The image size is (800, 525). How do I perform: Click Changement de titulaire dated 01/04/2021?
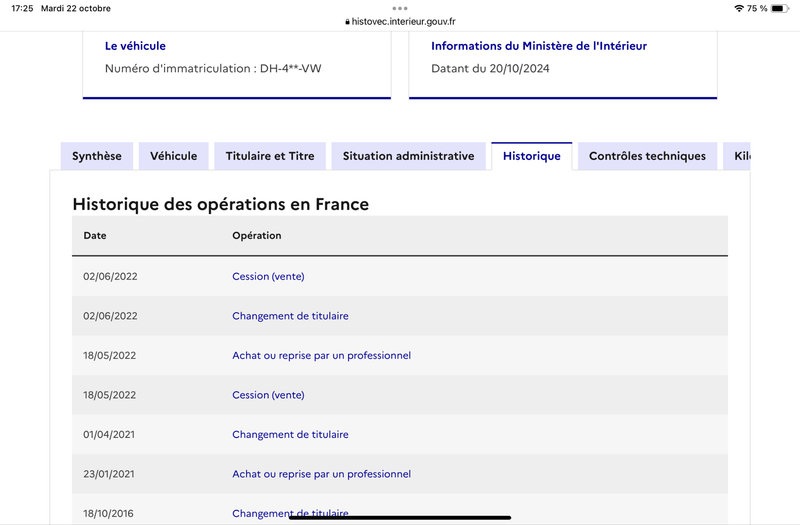[x=290, y=435]
